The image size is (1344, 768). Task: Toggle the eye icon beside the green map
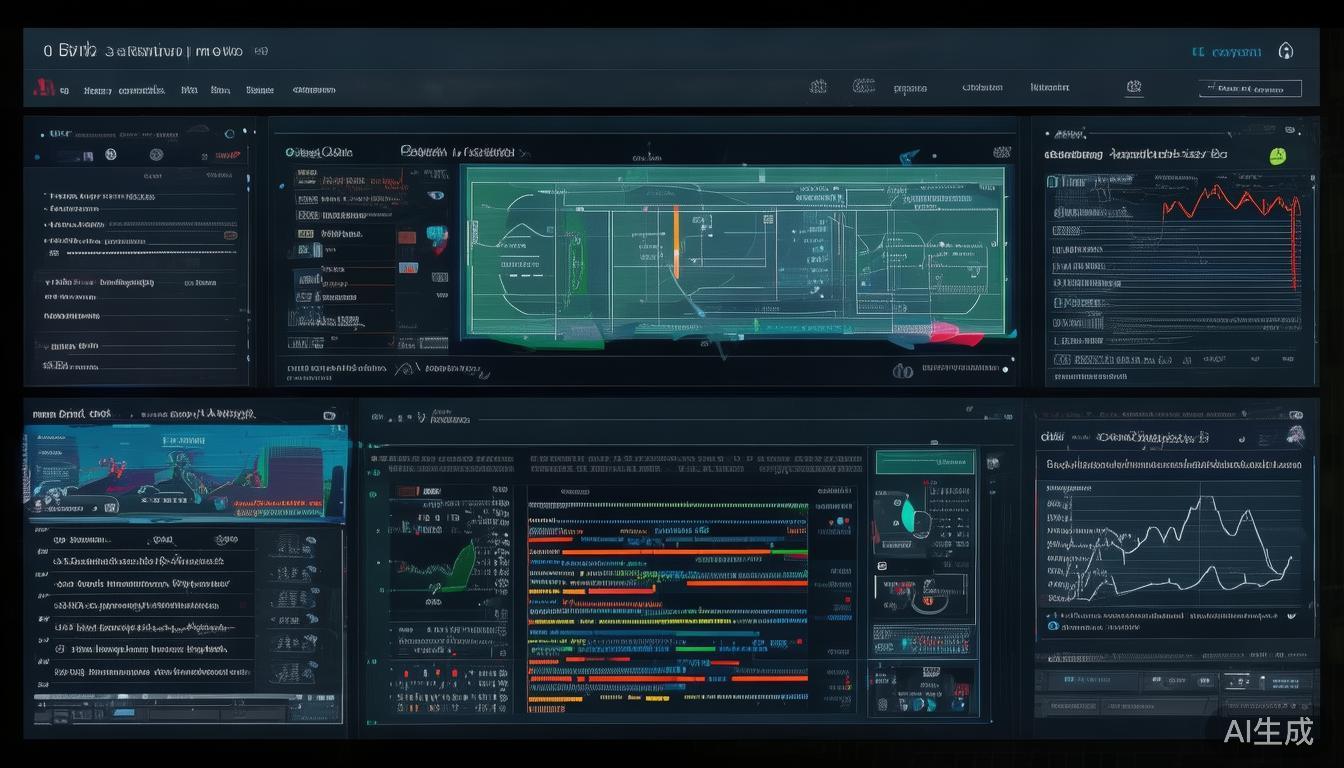coord(436,194)
